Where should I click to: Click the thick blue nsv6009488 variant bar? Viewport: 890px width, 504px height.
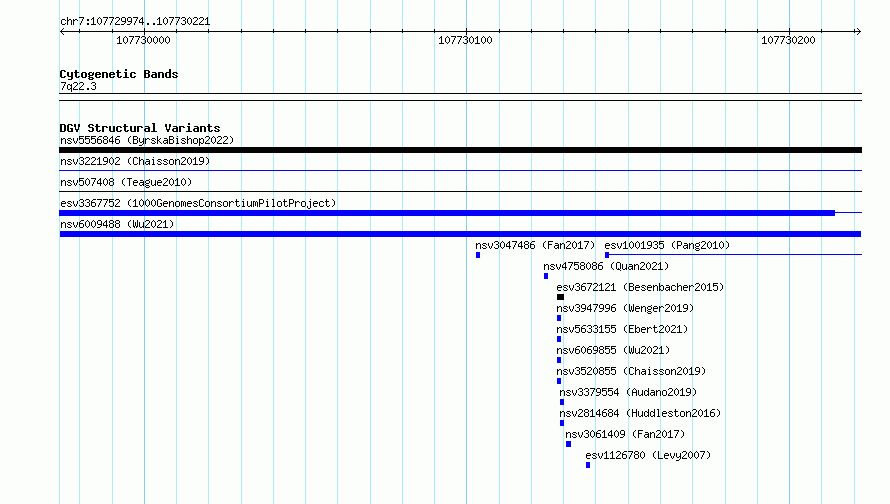460,234
